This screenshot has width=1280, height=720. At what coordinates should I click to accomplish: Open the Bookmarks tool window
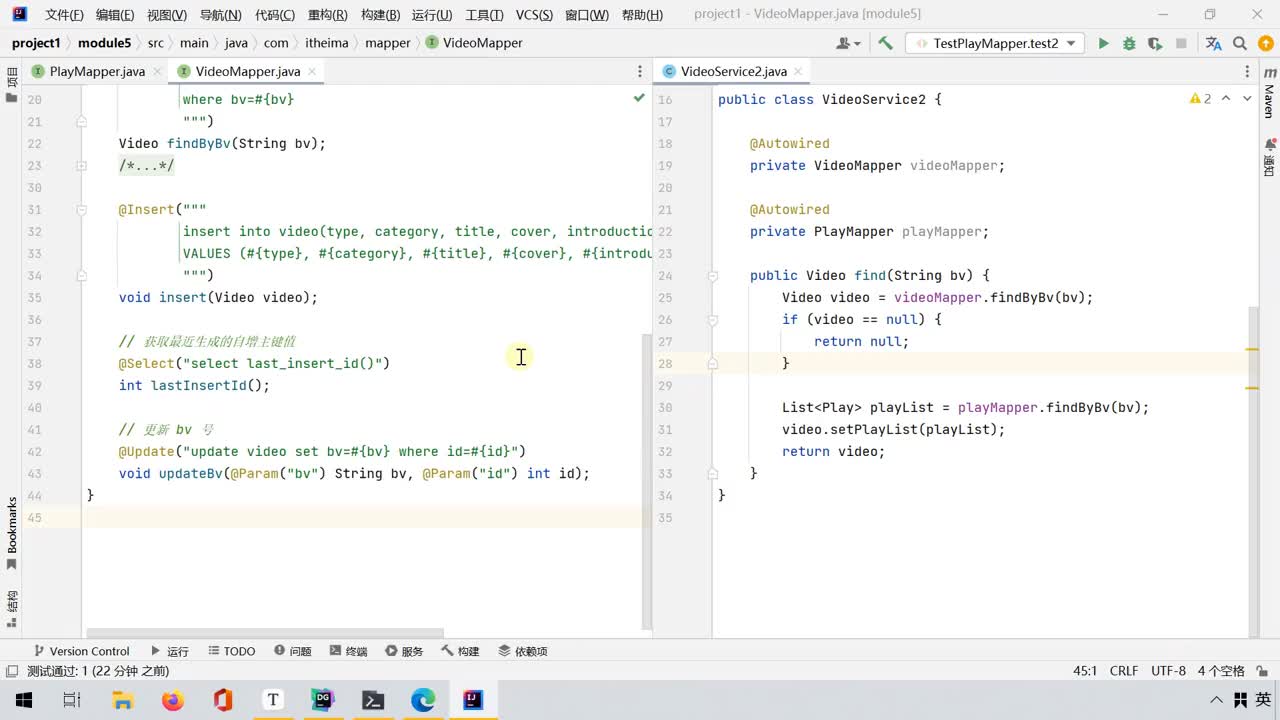pos(12,533)
